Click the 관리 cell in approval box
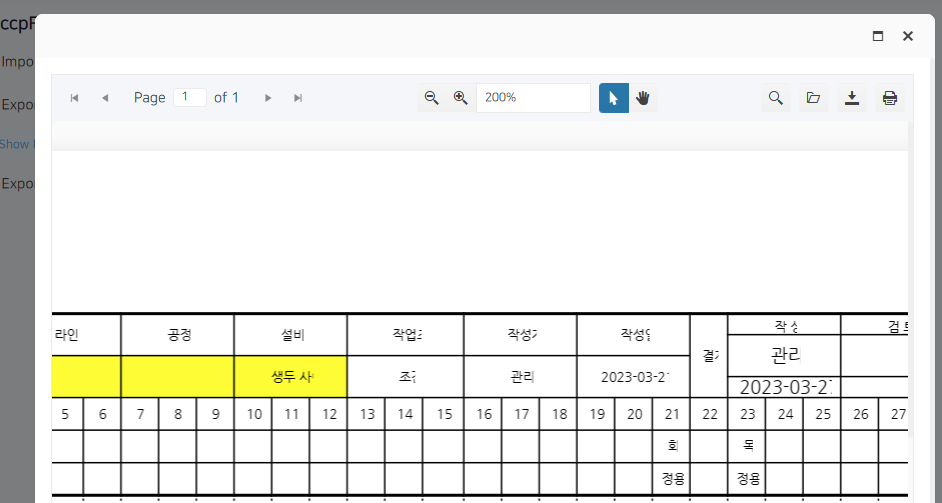Screen dimensions: 942x503 (784, 356)
